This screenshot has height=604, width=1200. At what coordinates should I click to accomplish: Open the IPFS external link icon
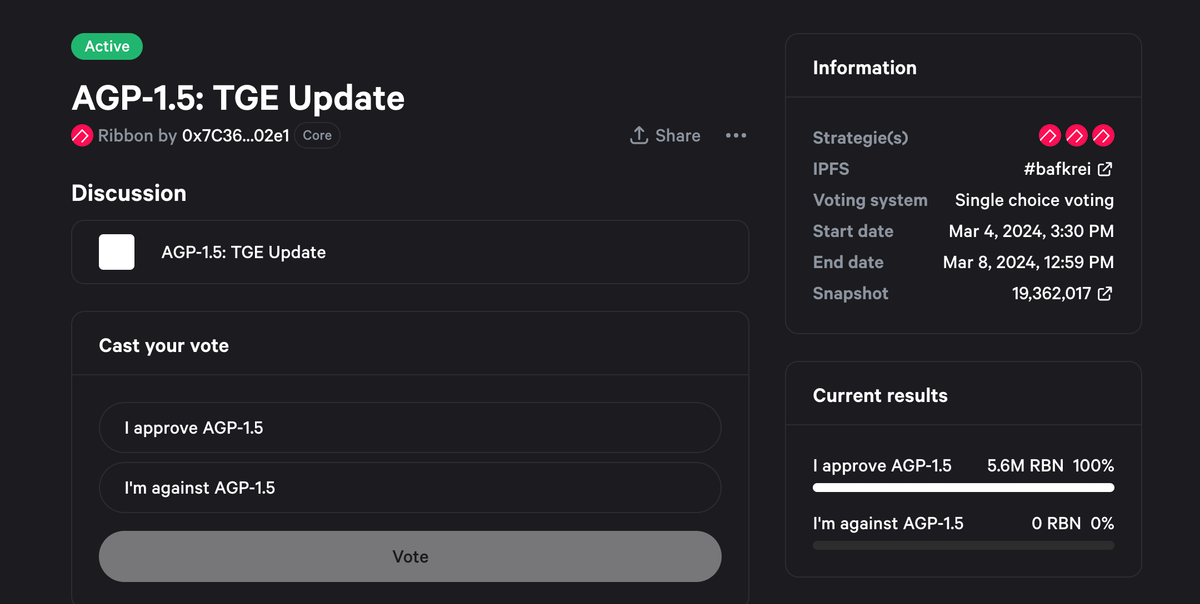click(x=1105, y=169)
